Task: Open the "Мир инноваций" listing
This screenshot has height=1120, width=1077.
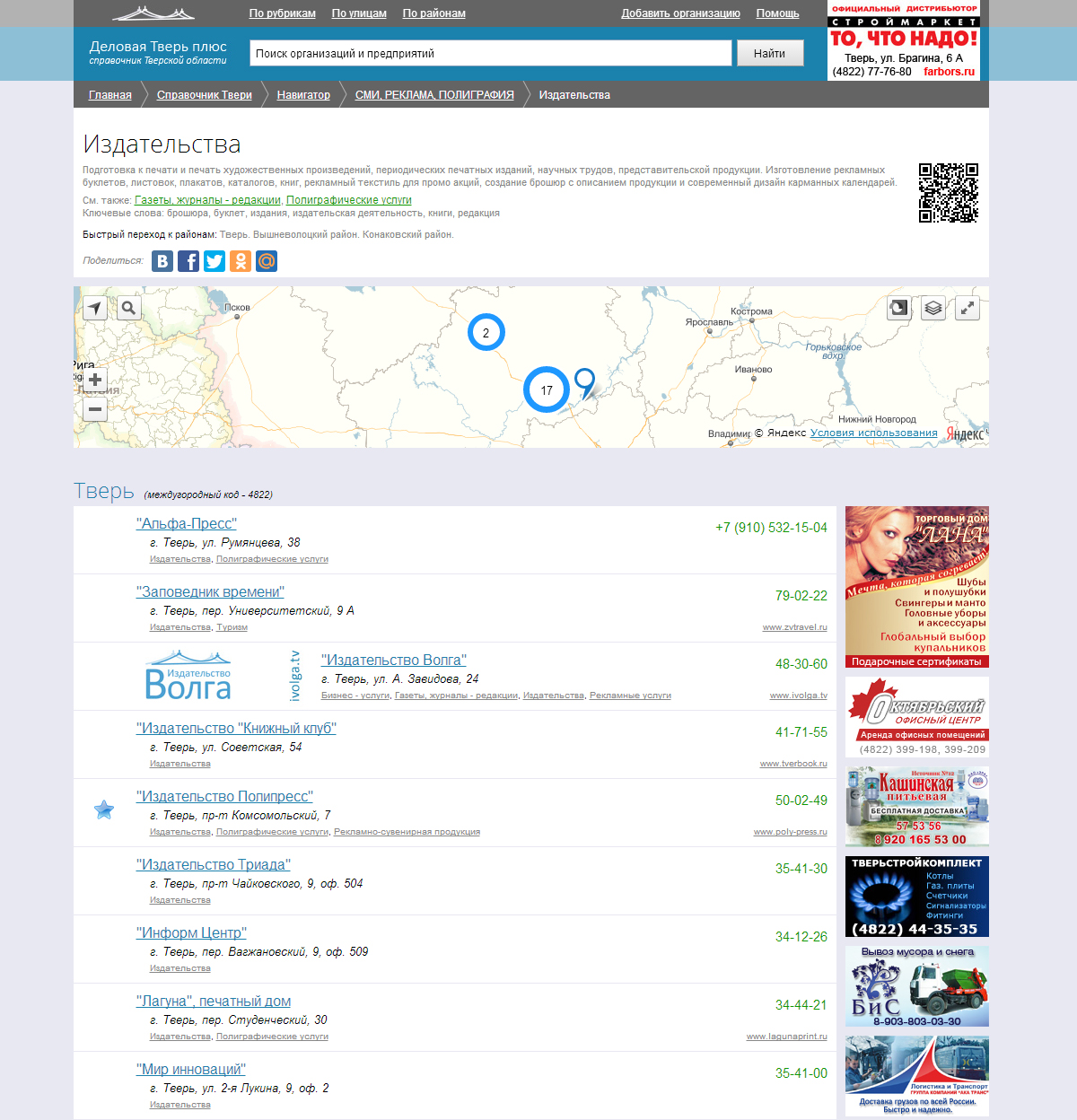Action: click(191, 1070)
